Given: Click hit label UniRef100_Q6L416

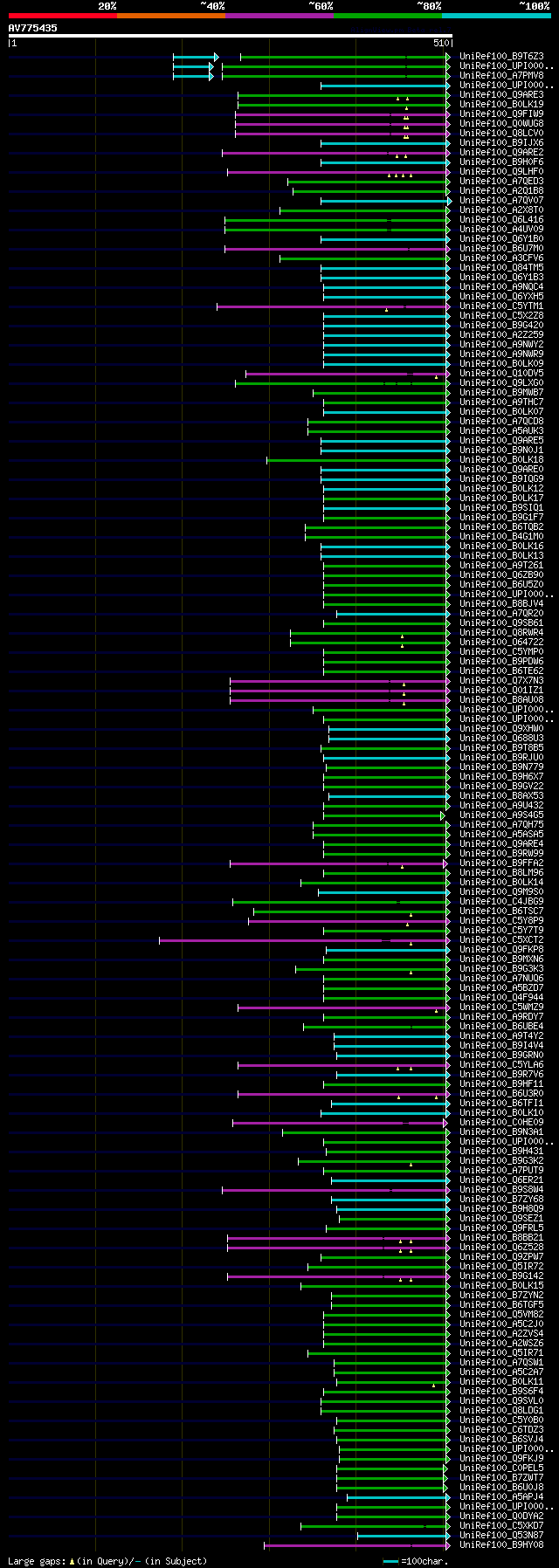Looking at the screenshot, I should tap(501, 220).
